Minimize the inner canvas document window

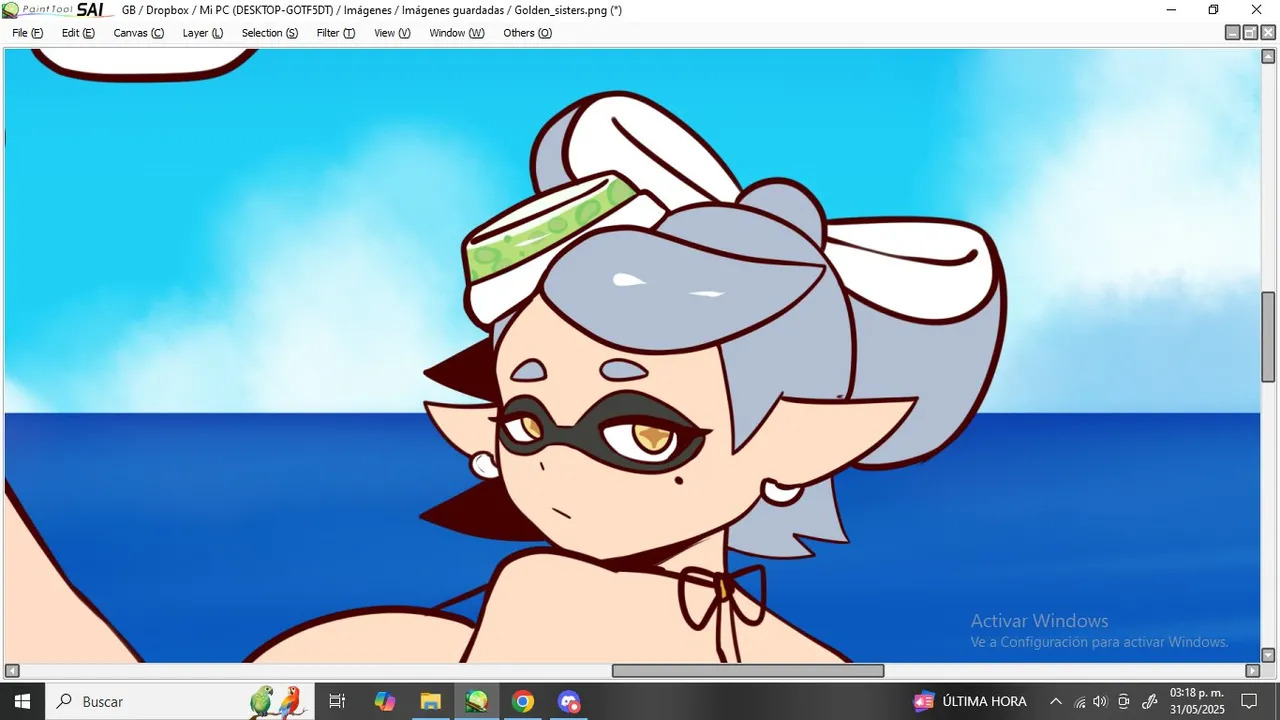[x=1233, y=33]
